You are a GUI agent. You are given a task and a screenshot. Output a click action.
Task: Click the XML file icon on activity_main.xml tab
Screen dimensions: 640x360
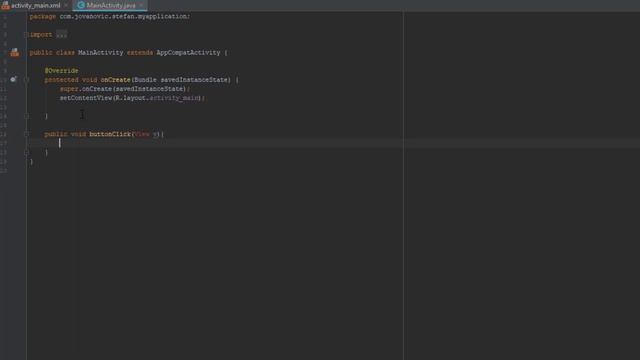(5, 5)
